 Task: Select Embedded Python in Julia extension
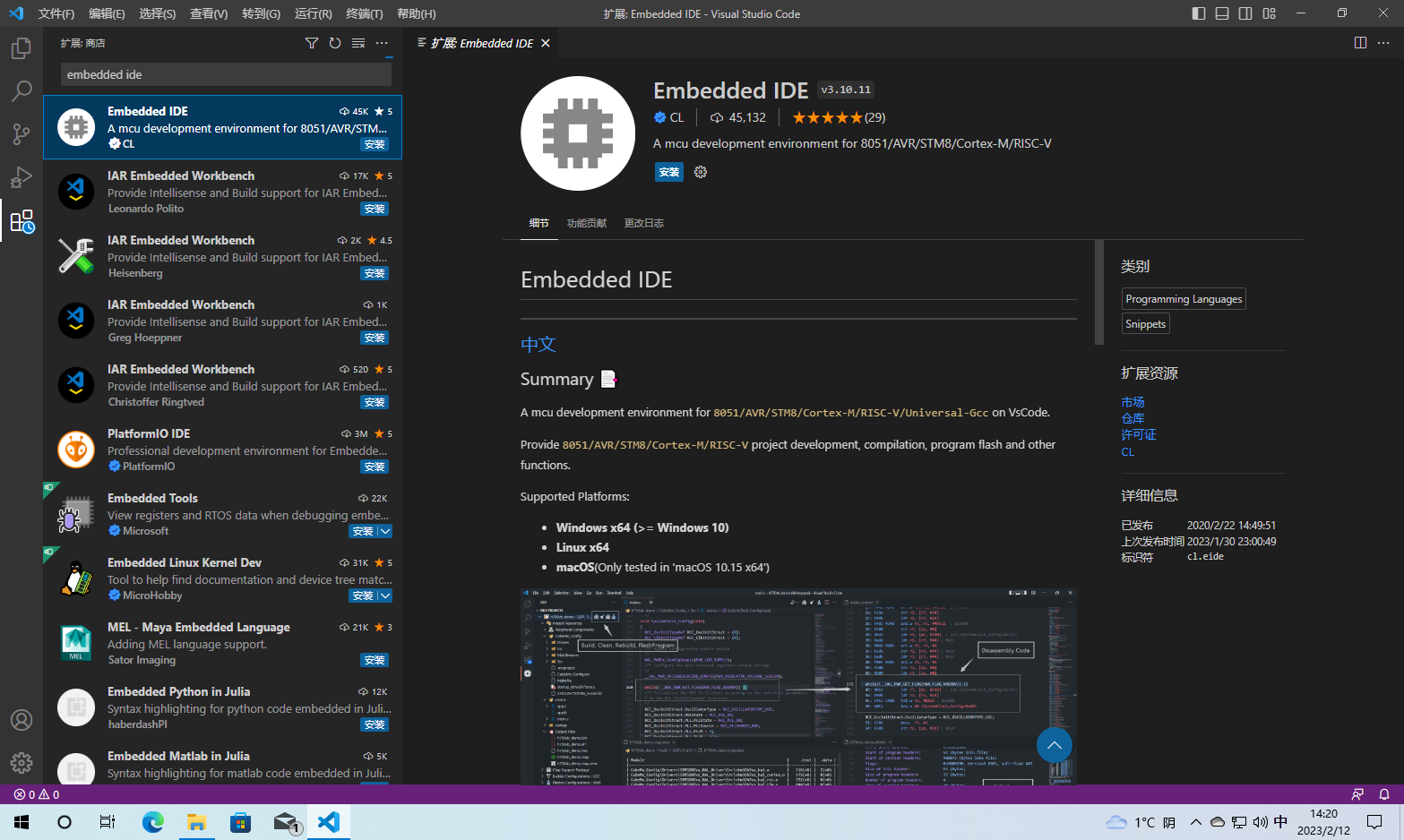(x=222, y=707)
